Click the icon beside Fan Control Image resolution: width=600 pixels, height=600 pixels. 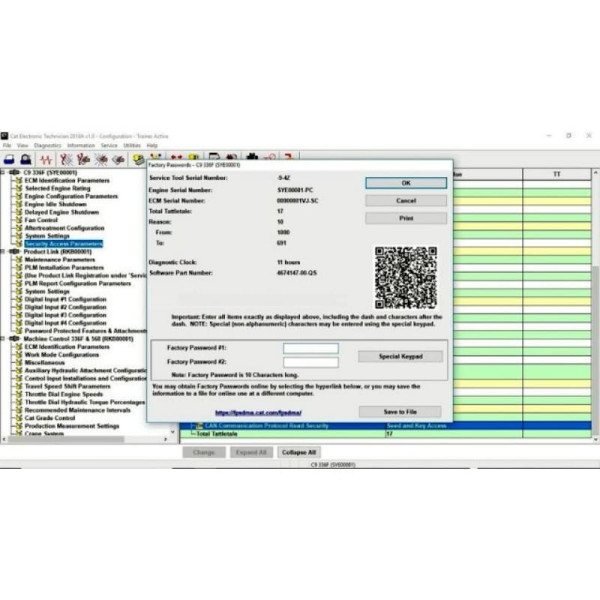click(x=20, y=220)
